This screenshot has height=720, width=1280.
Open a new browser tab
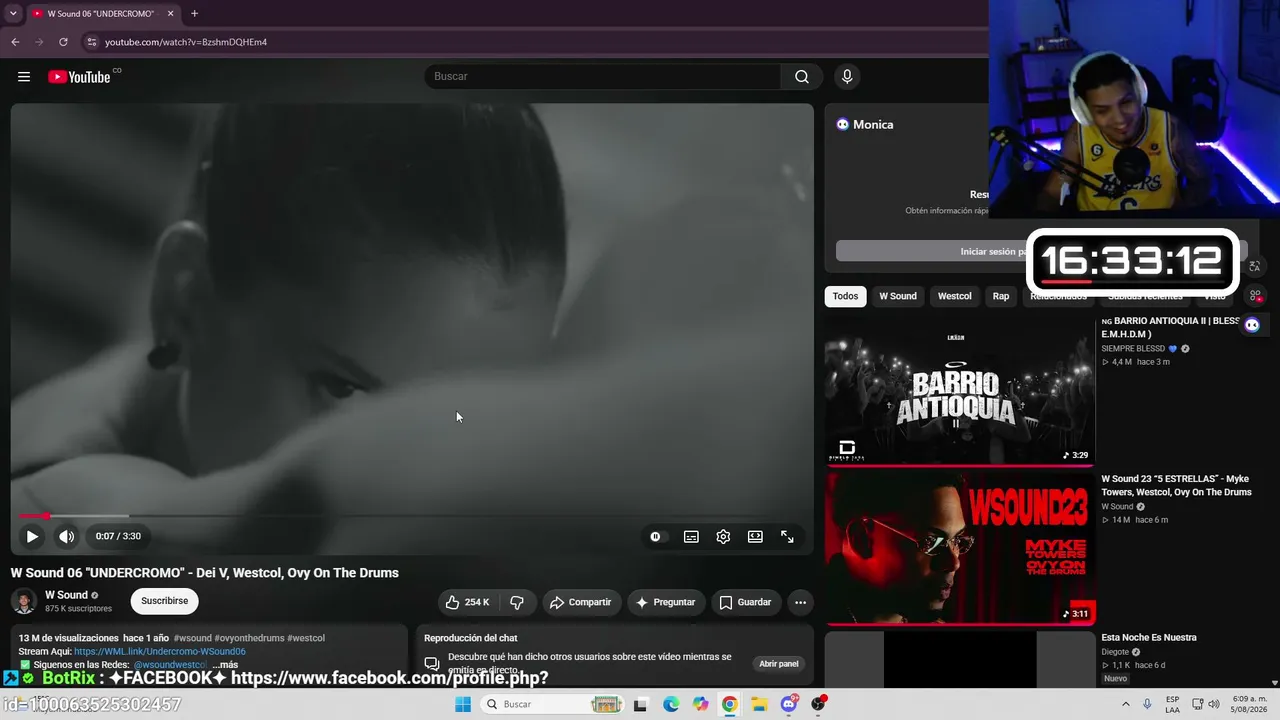click(x=194, y=14)
